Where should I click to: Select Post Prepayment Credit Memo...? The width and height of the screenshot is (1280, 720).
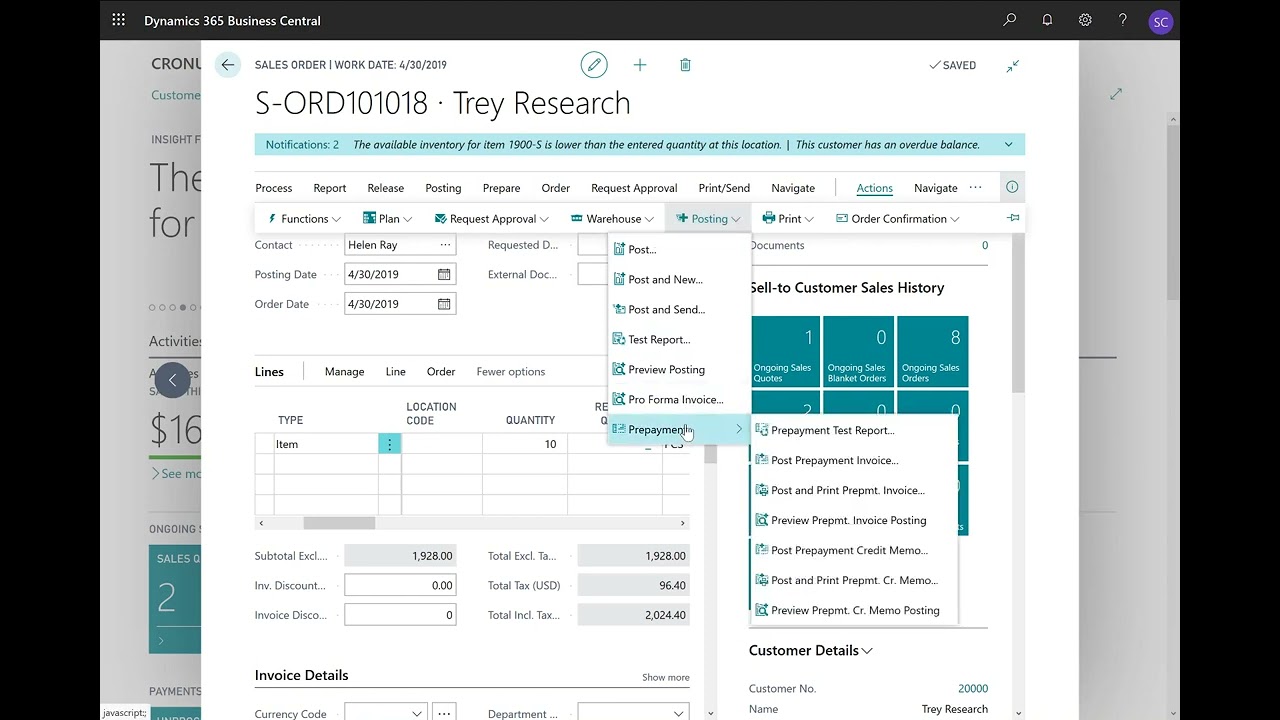click(x=853, y=550)
